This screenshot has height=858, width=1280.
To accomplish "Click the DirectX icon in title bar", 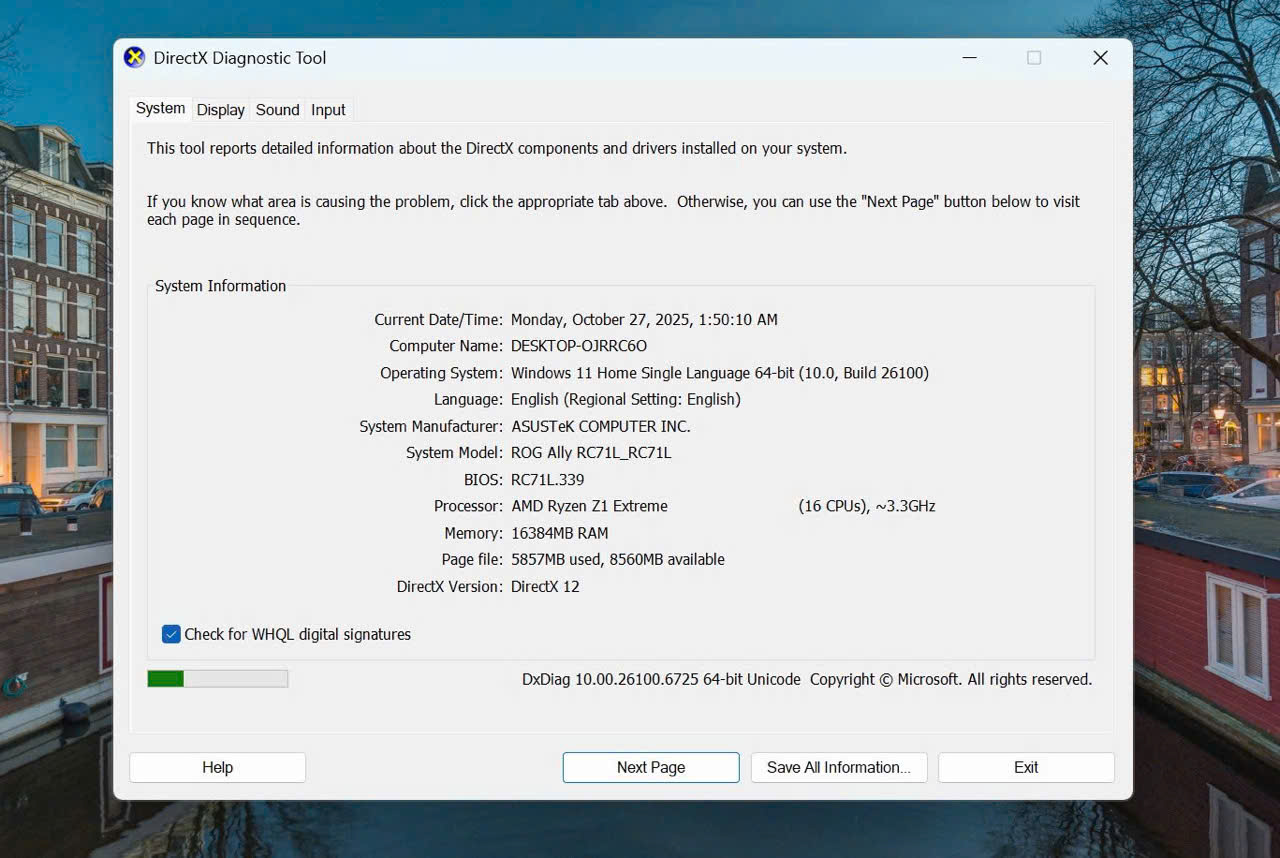I will [134, 58].
